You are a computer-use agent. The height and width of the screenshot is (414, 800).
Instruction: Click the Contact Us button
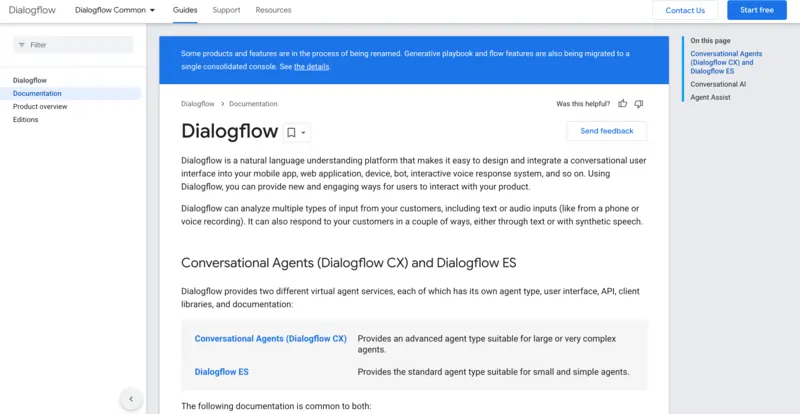coord(685,10)
